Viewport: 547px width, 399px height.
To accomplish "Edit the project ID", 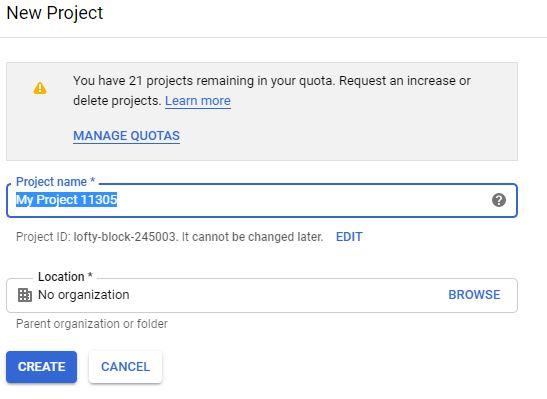I will point(349,237).
